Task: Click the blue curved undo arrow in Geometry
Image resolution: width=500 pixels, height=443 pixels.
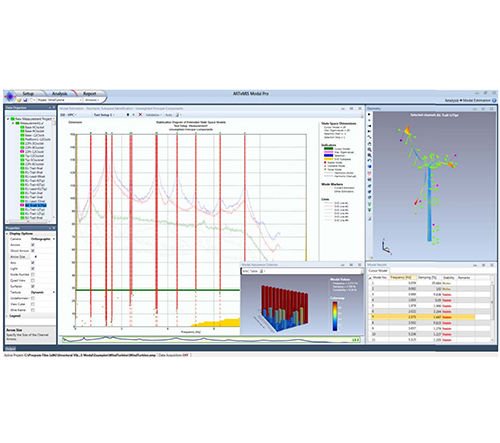Action: pyautogui.click(x=369, y=161)
